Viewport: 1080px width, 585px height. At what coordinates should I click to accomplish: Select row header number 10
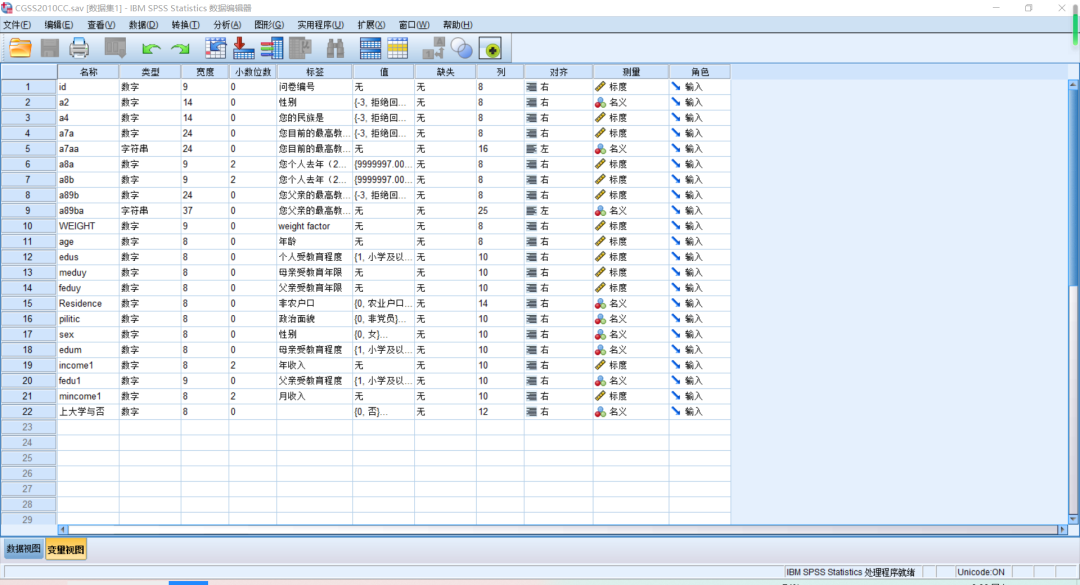(x=28, y=226)
